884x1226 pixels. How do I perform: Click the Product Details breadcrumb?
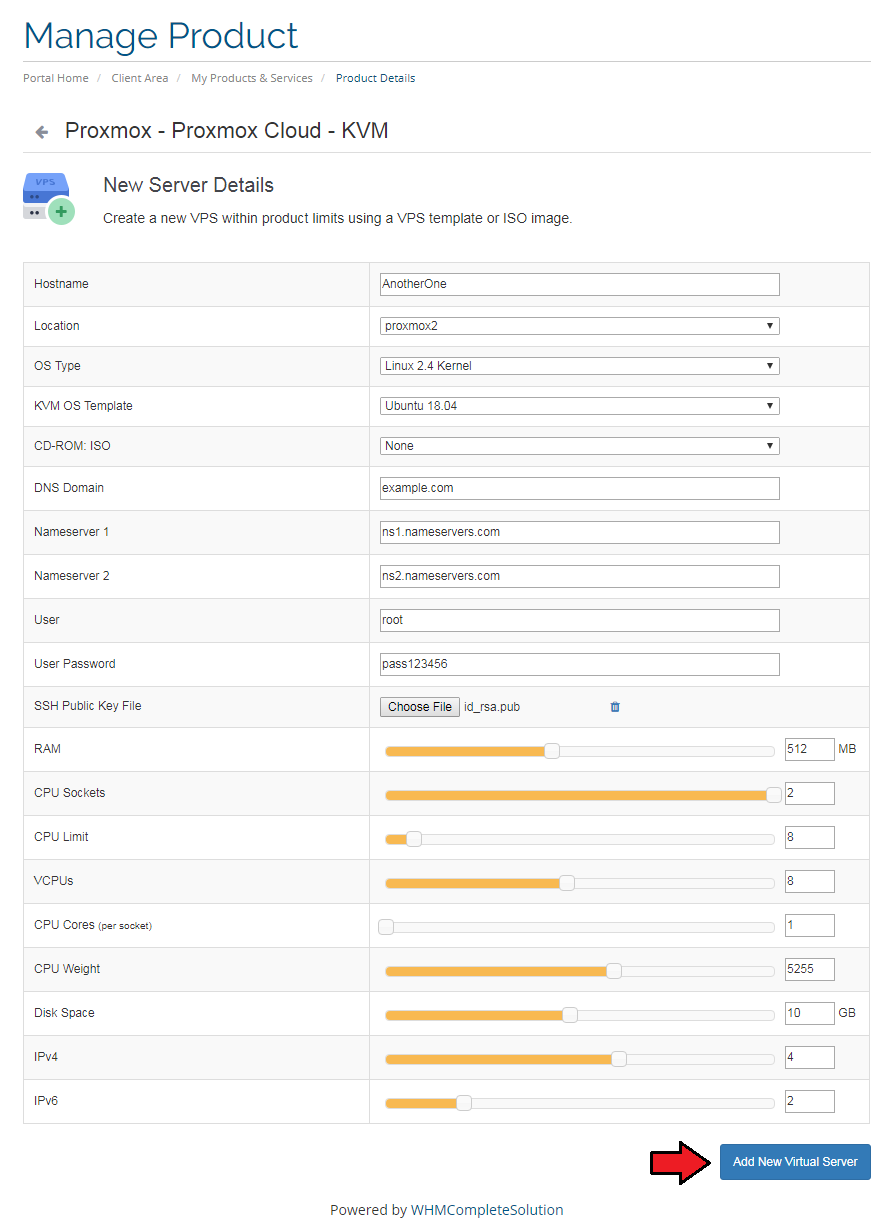tap(376, 78)
